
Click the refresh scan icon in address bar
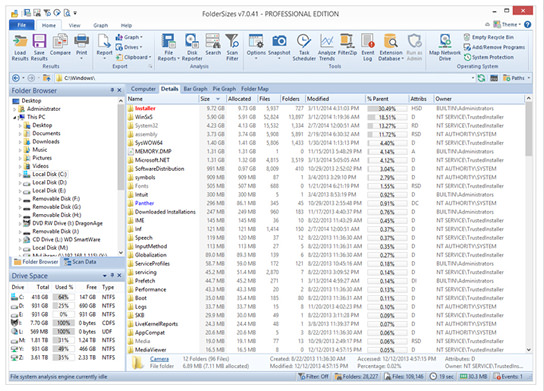[x=481, y=78]
